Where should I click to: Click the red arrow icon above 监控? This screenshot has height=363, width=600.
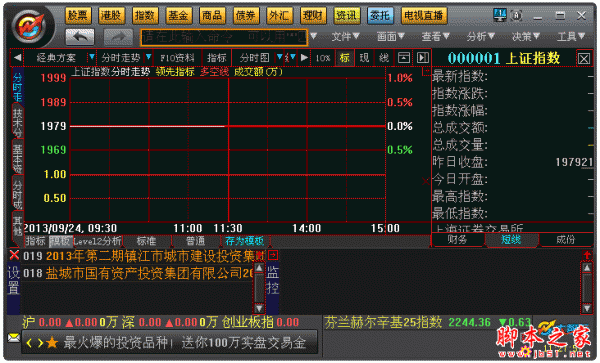[x=273, y=255]
